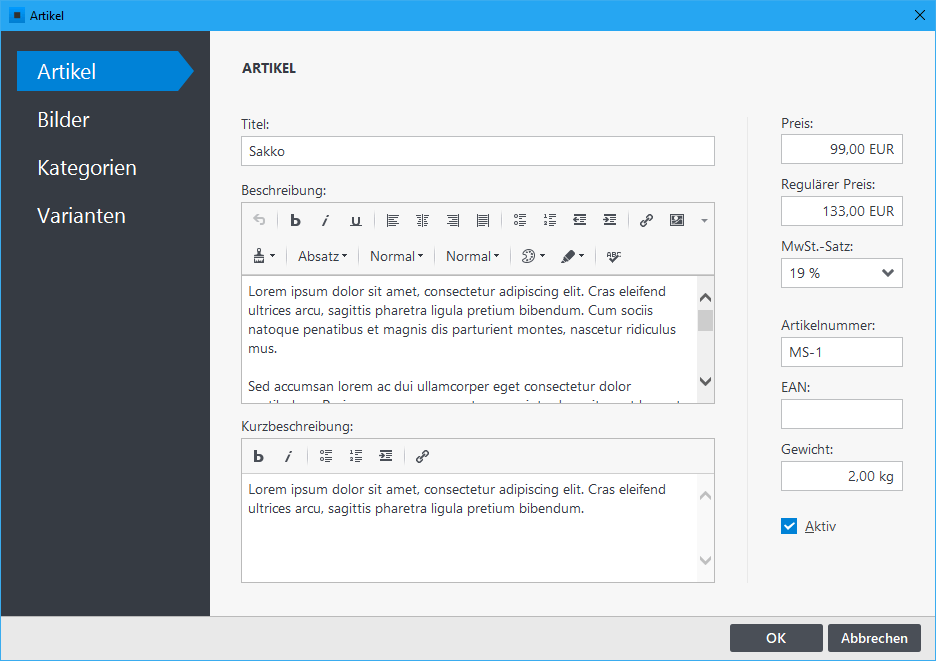The image size is (936, 661).
Task: Switch to the Bilder section
Action: 63,119
